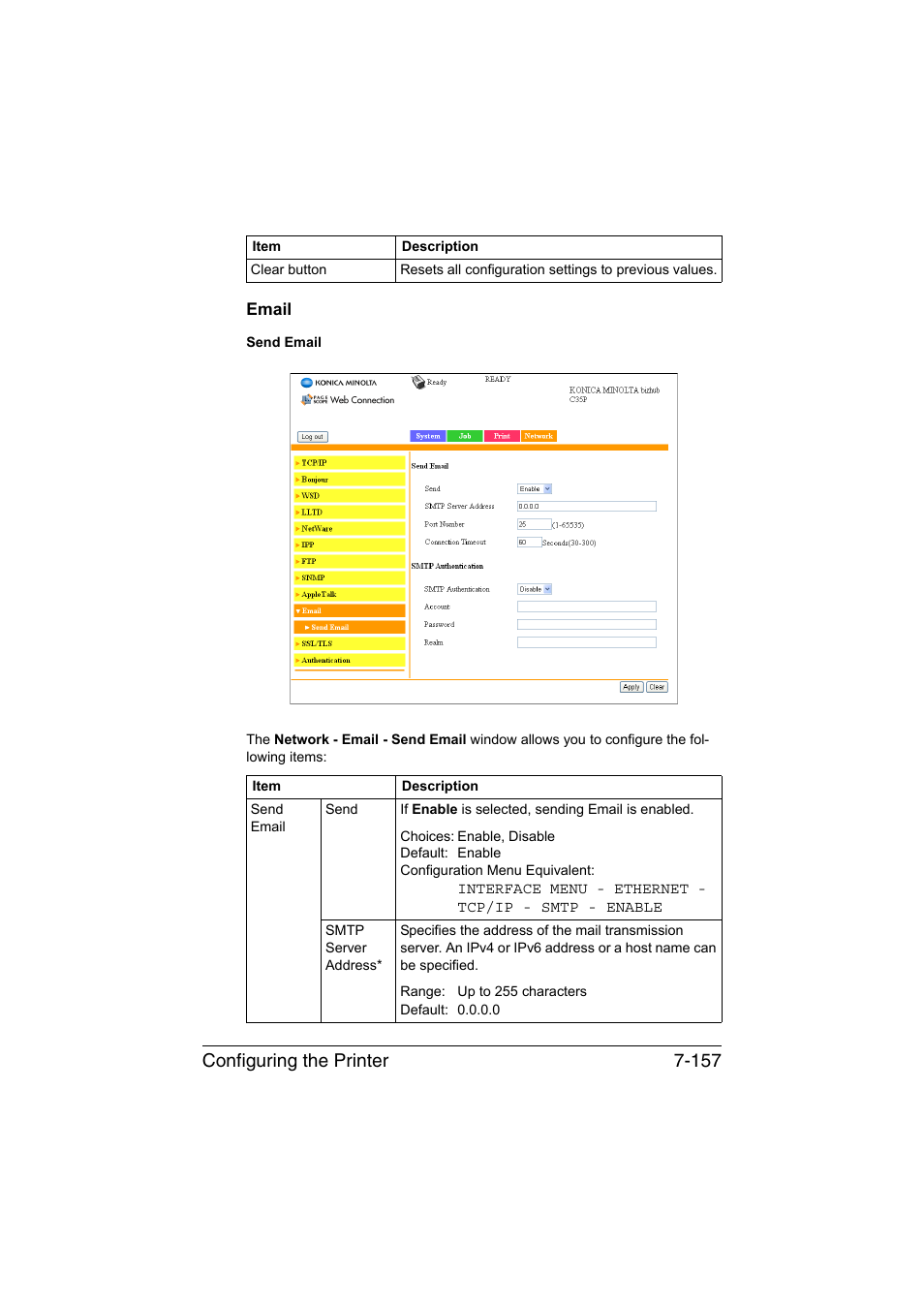Open the LLTD menu item
The width and height of the screenshot is (924, 1308).
[350, 513]
